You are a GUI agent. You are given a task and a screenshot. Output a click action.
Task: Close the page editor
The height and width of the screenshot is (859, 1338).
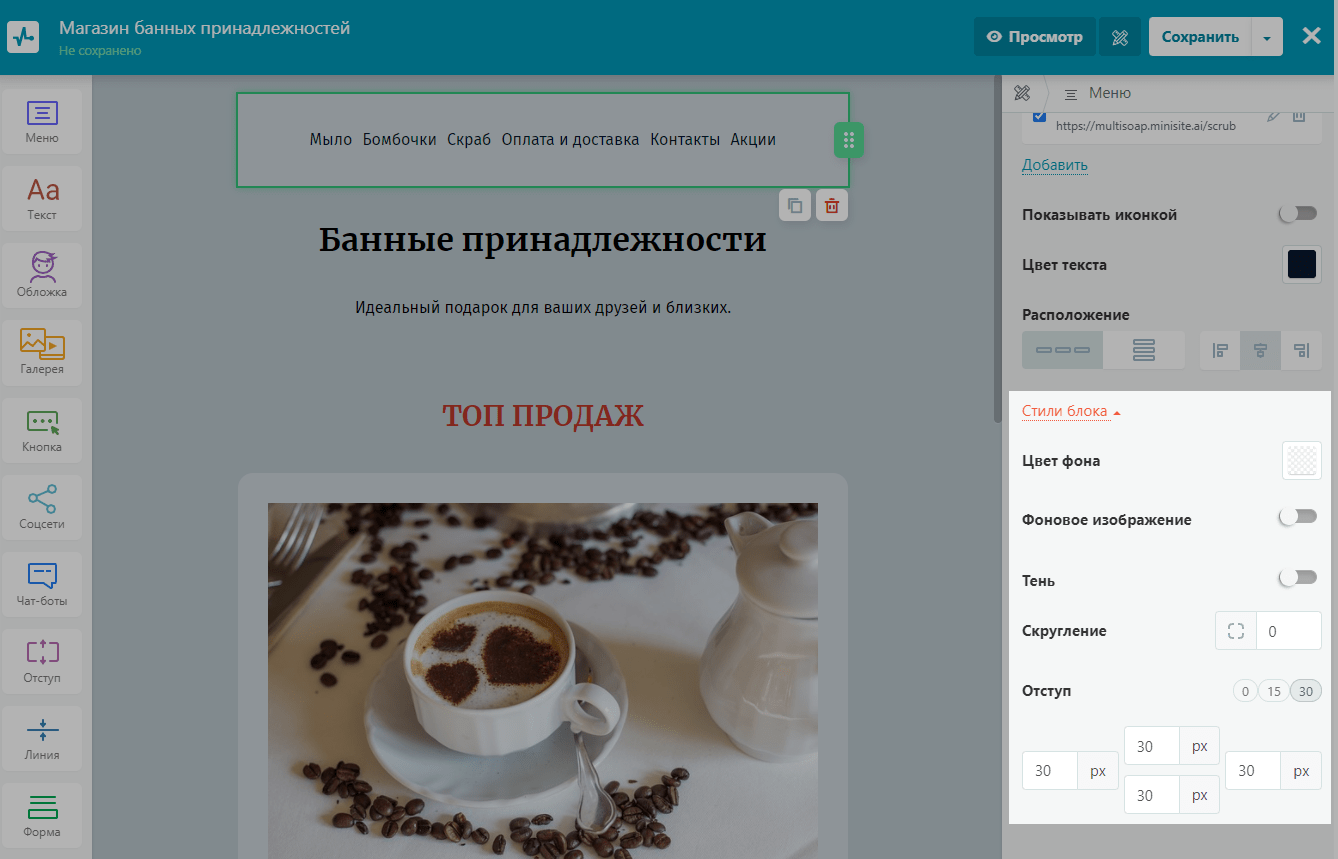[x=1311, y=36]
